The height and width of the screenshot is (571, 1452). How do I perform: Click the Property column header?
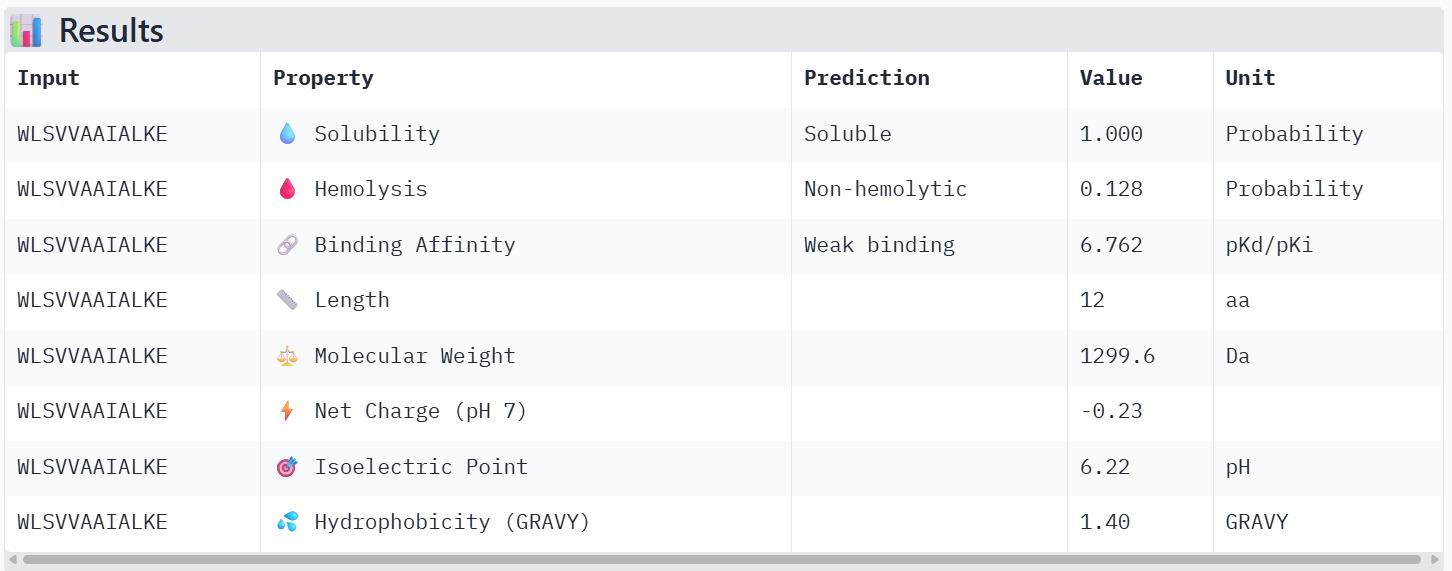[323, 78]
